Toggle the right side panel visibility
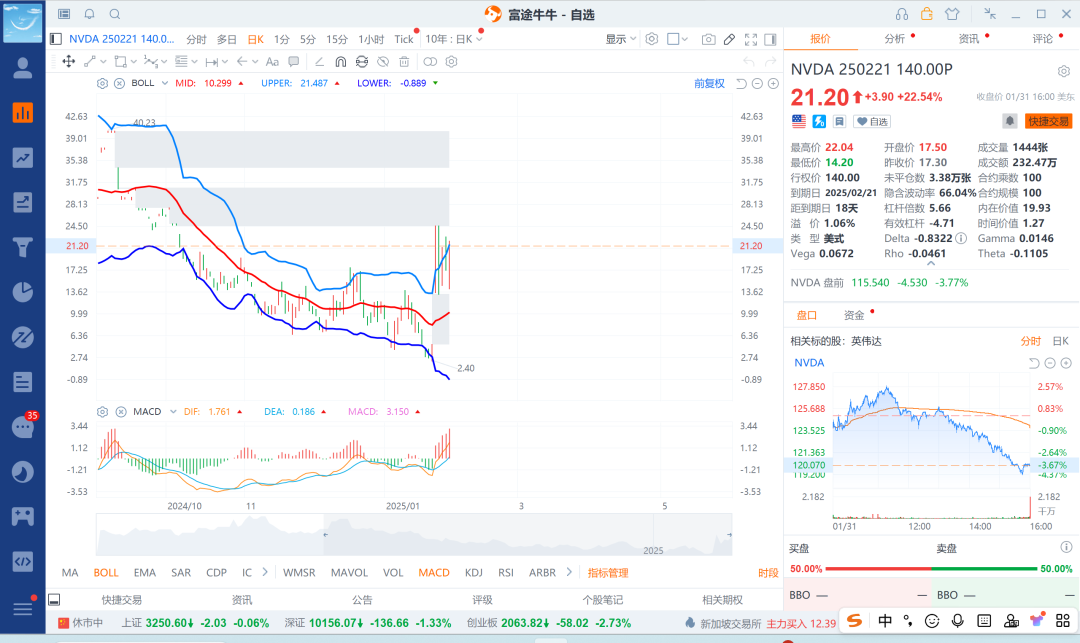 [x=771, y=39]
